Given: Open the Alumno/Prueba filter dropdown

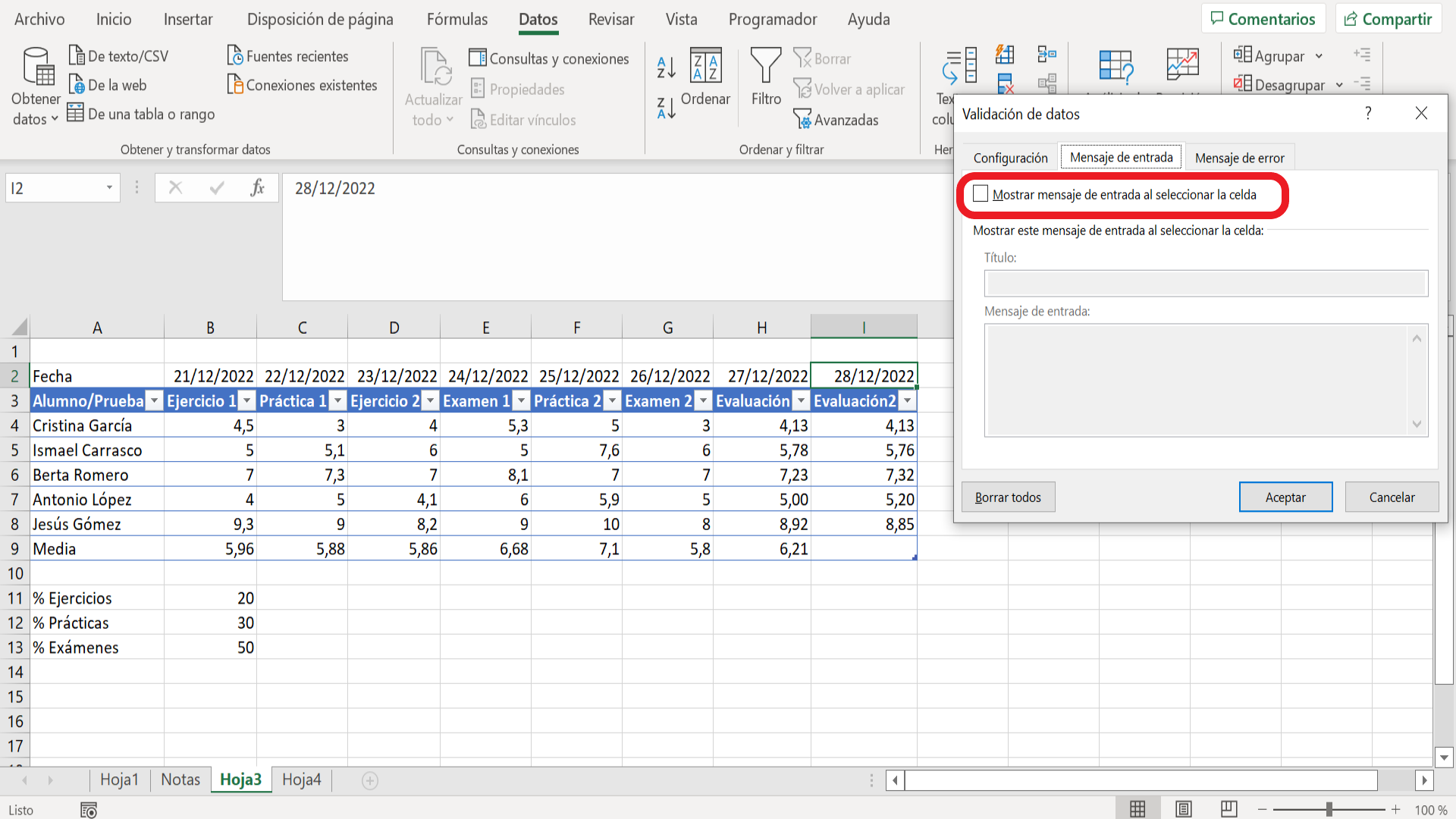Looking at the screenshot, I should 154,401.
